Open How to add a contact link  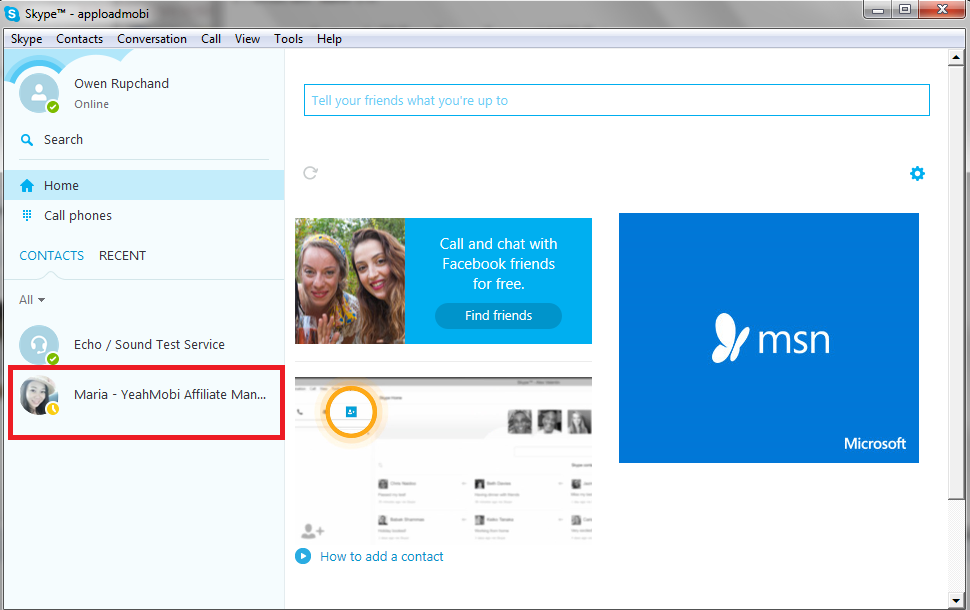(382, 557)
